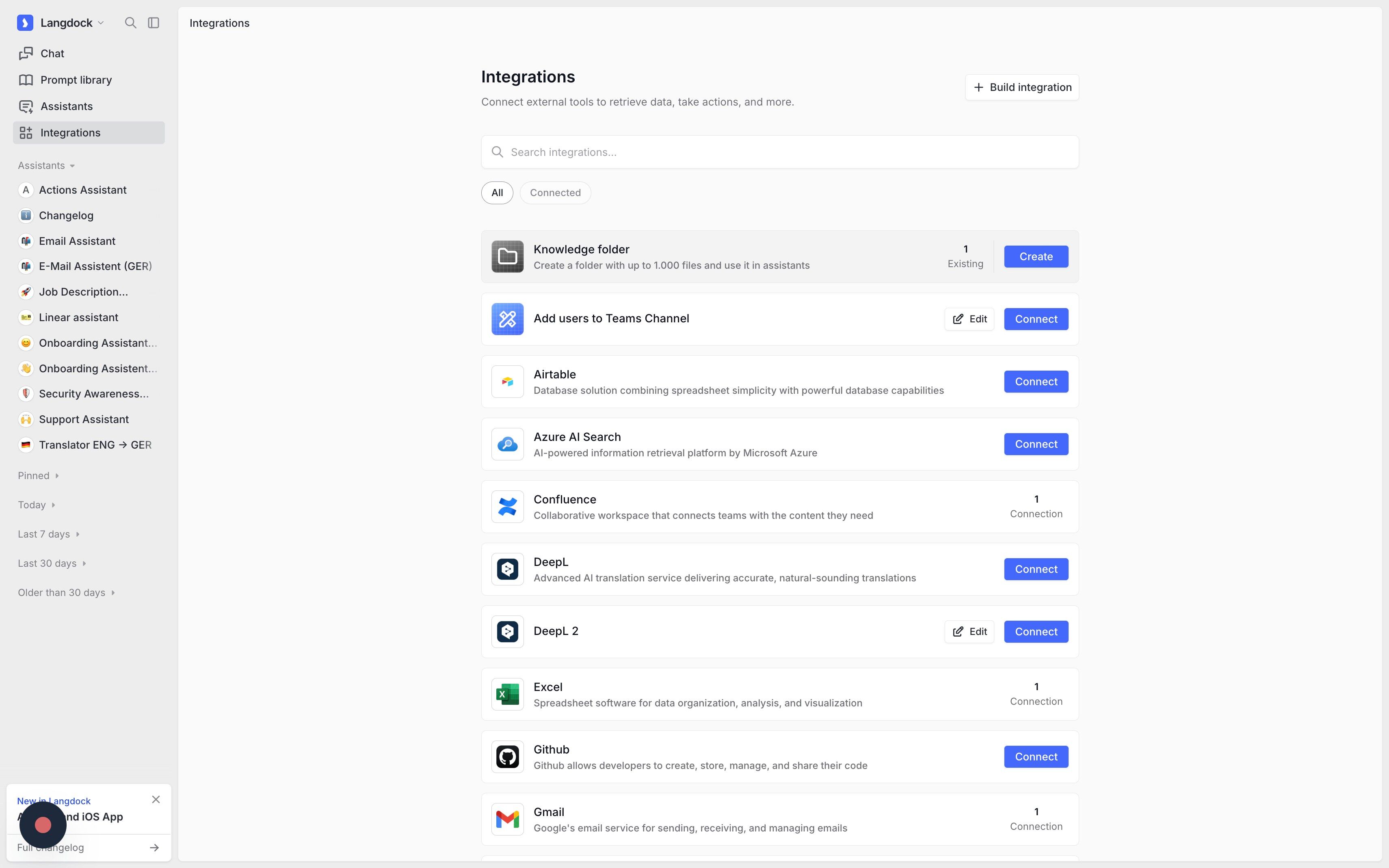This screenshot has width=1389, height=868.
Task: Toggle the sidebar collapse panel icon
Action: tap(153, 23)
